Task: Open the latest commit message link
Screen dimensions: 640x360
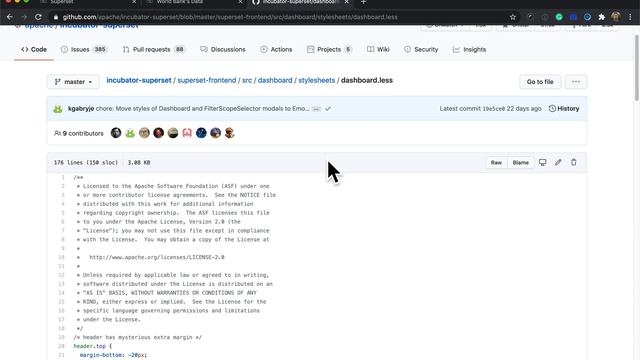Action: click(202, 109)
